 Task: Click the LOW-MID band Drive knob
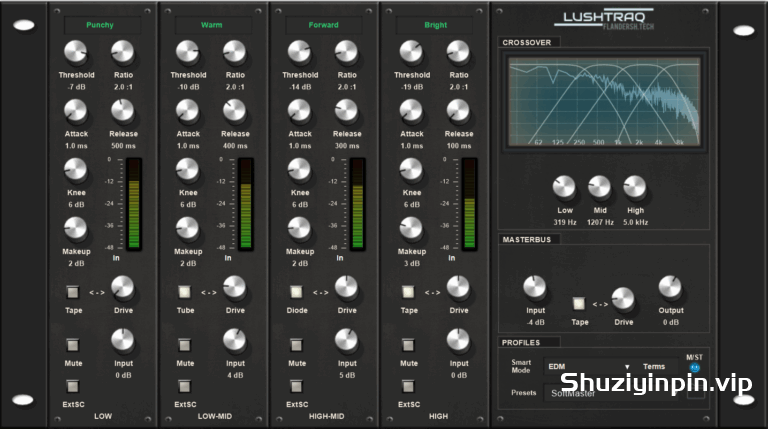[x=234, y=287]
